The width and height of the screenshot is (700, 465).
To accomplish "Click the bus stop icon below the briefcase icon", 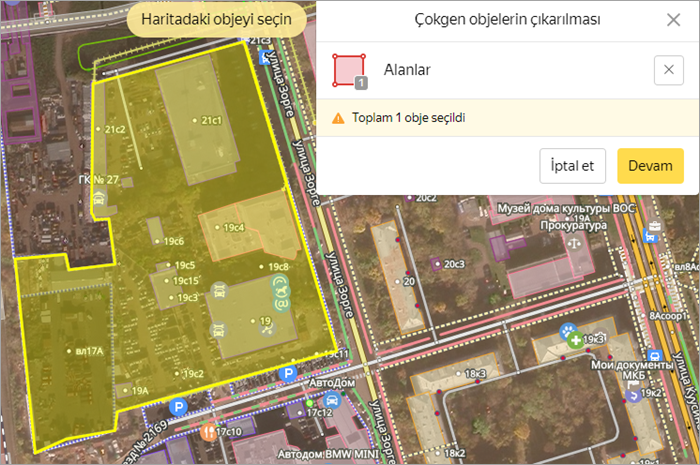I will 650,236.
